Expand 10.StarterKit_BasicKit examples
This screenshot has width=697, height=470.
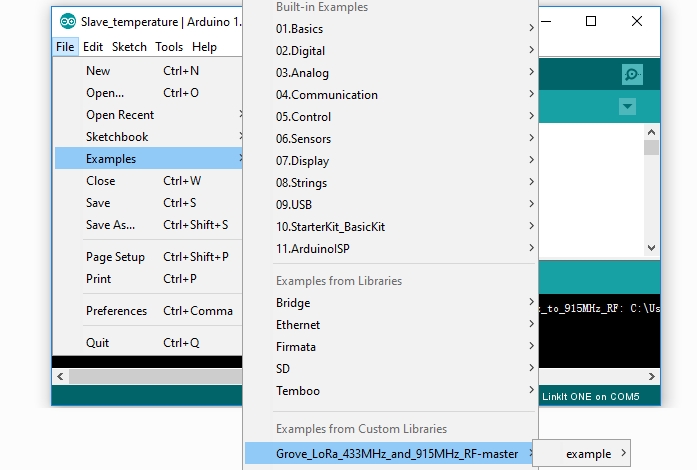point(330,227)
